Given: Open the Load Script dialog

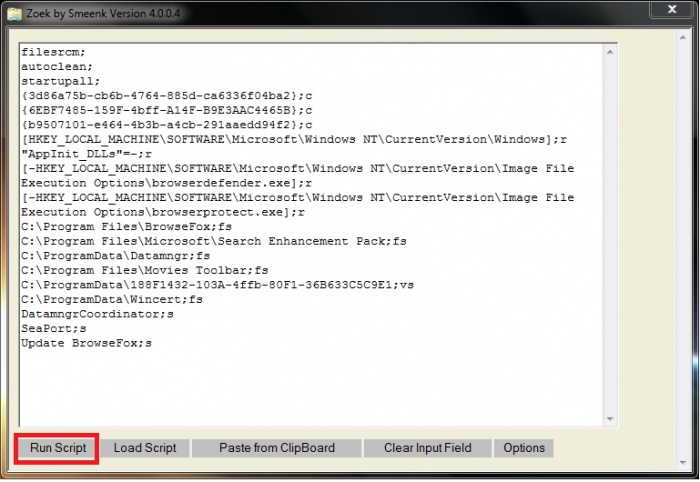Looking at the screenshot, I should pos(145,448).
